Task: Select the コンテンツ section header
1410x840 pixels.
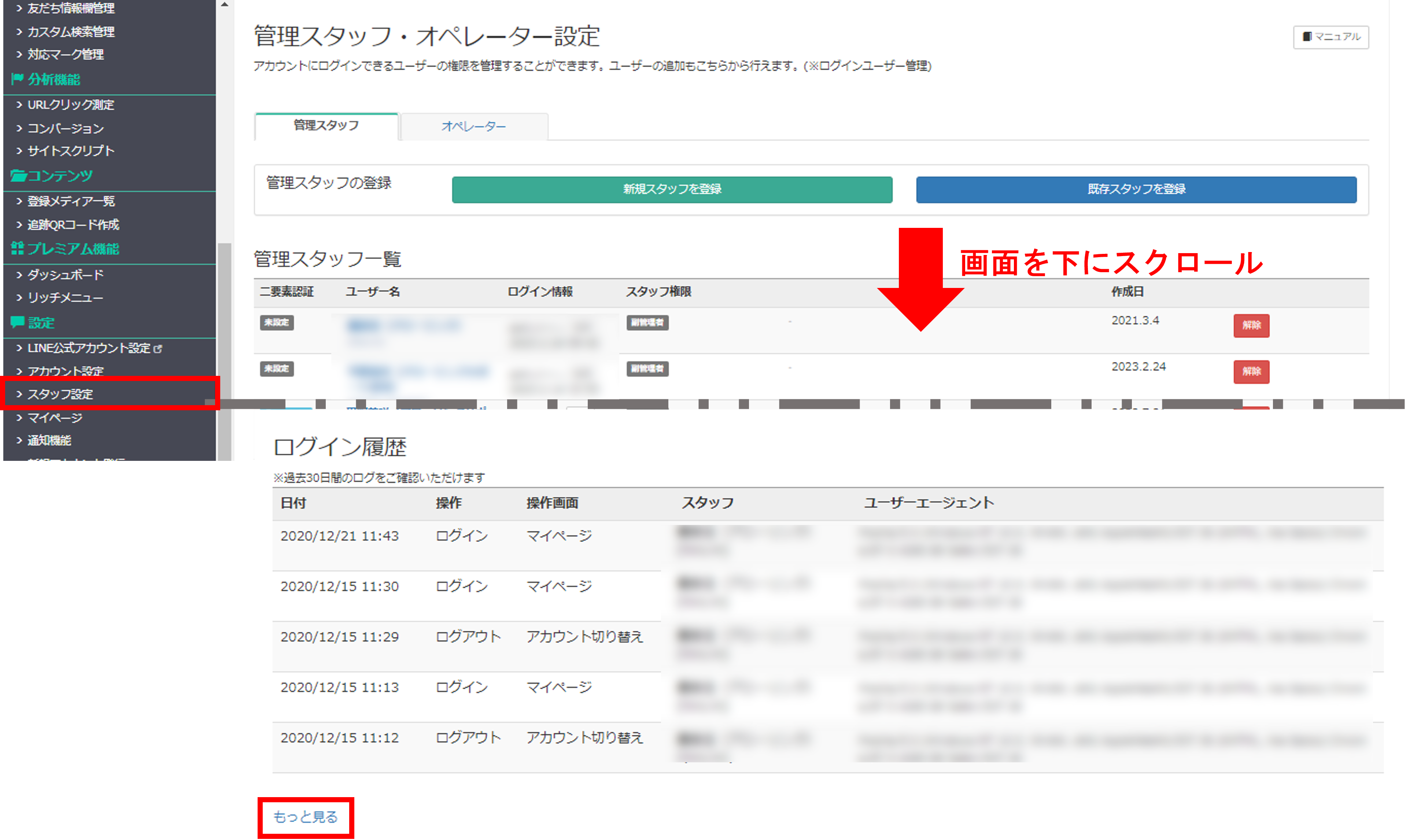Action: click(x=60, y=176)
